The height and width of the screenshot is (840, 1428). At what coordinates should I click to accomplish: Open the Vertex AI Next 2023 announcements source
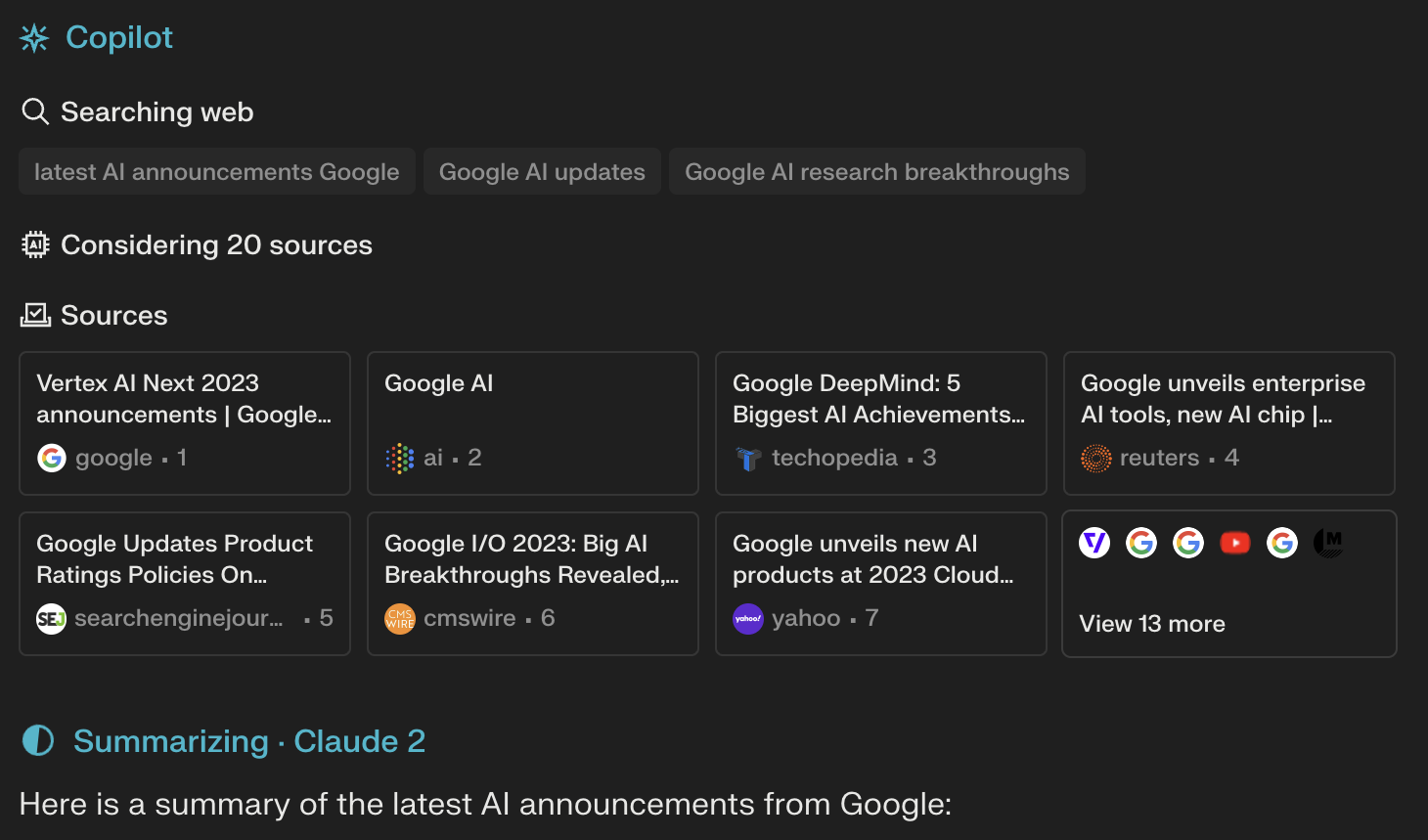185,423
